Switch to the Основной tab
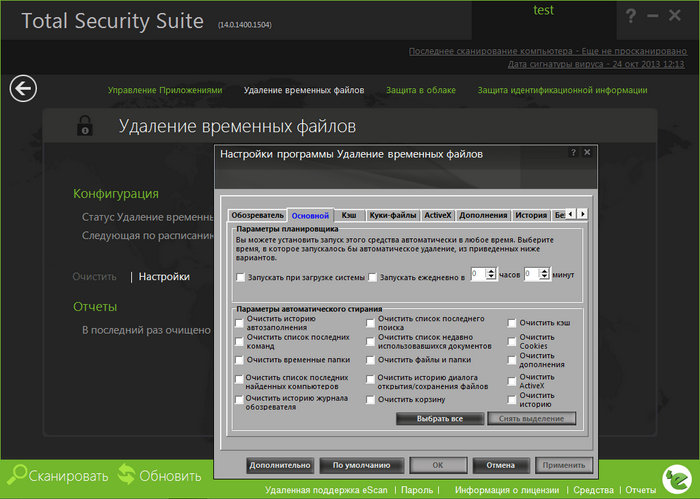700x499 pixels. point(310,215)
